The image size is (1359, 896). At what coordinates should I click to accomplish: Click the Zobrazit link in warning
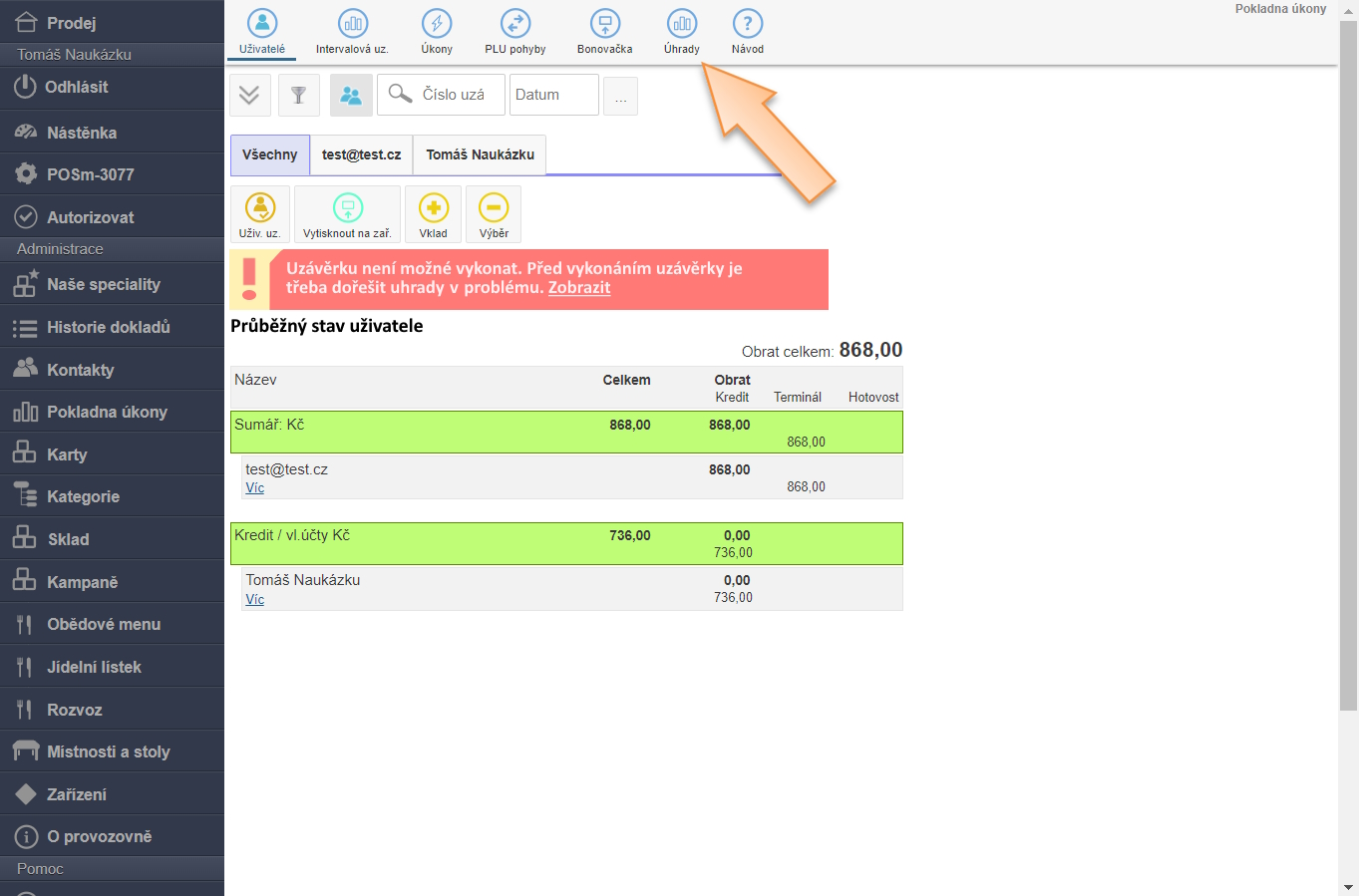pos(579,288)
